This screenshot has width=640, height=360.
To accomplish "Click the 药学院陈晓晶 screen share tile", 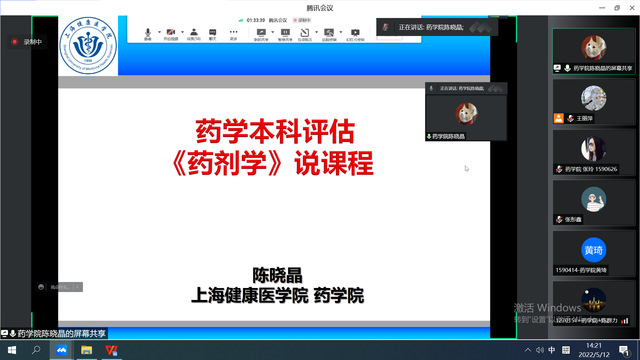I will pyautogui.click(x=593, y=51).
